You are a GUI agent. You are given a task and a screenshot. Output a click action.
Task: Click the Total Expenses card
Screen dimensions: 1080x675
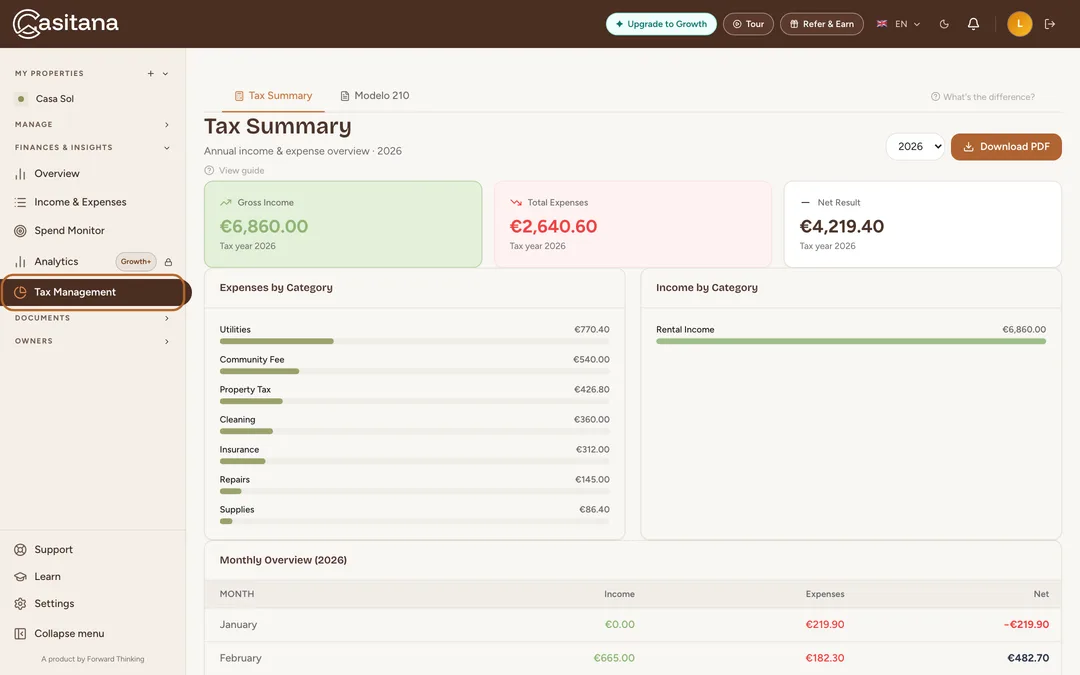633,225
